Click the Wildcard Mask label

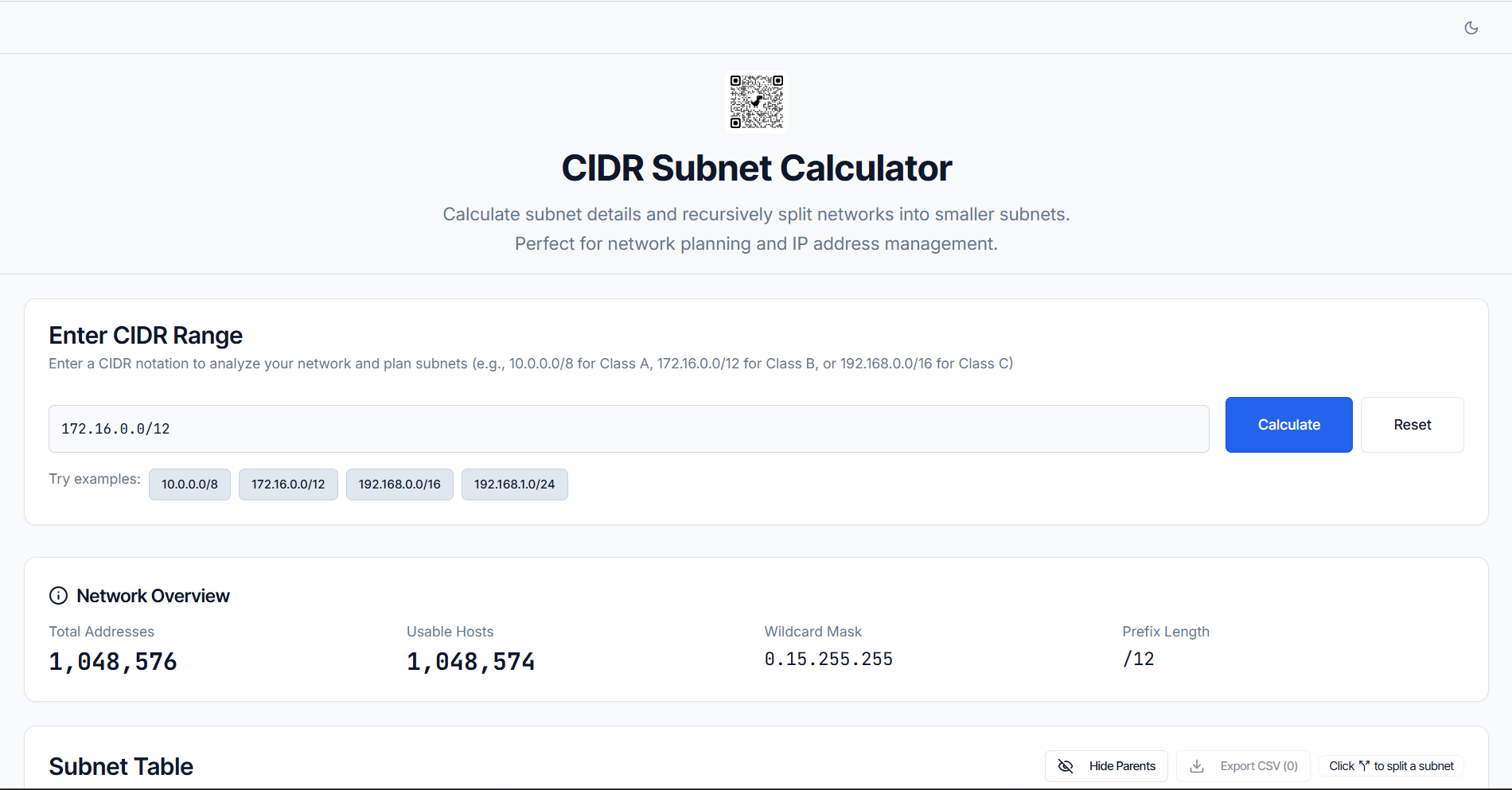pyautogui.click(x=813, y=632)
